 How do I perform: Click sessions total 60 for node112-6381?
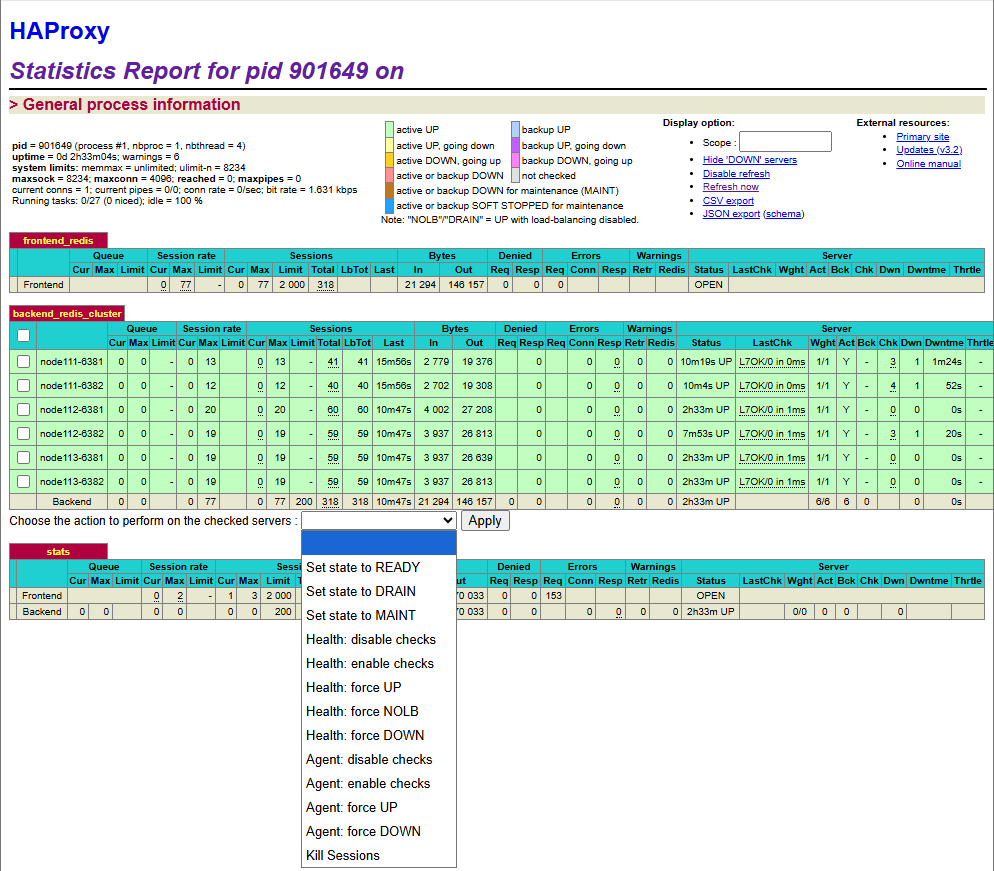point(333,410)
